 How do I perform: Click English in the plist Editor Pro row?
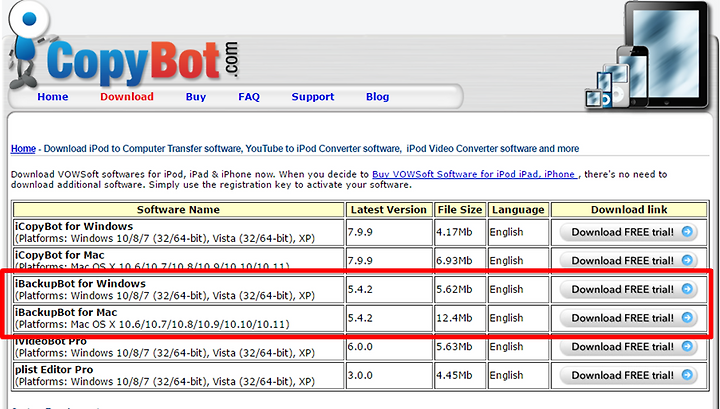[506, 375]
